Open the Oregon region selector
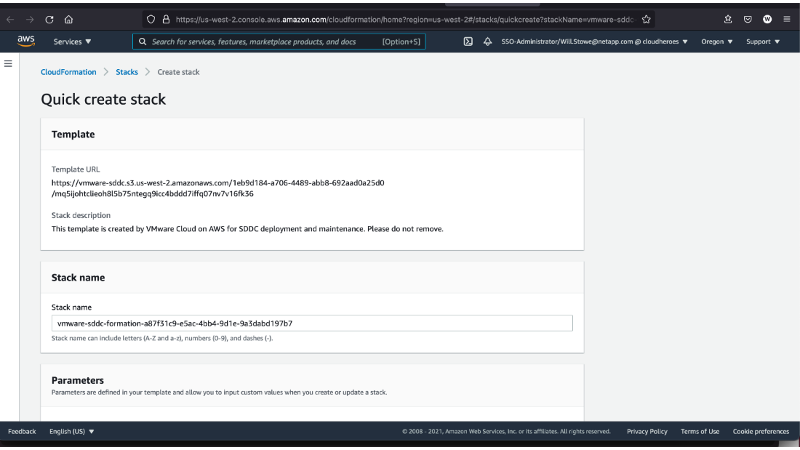 click(x=716, y=41)
